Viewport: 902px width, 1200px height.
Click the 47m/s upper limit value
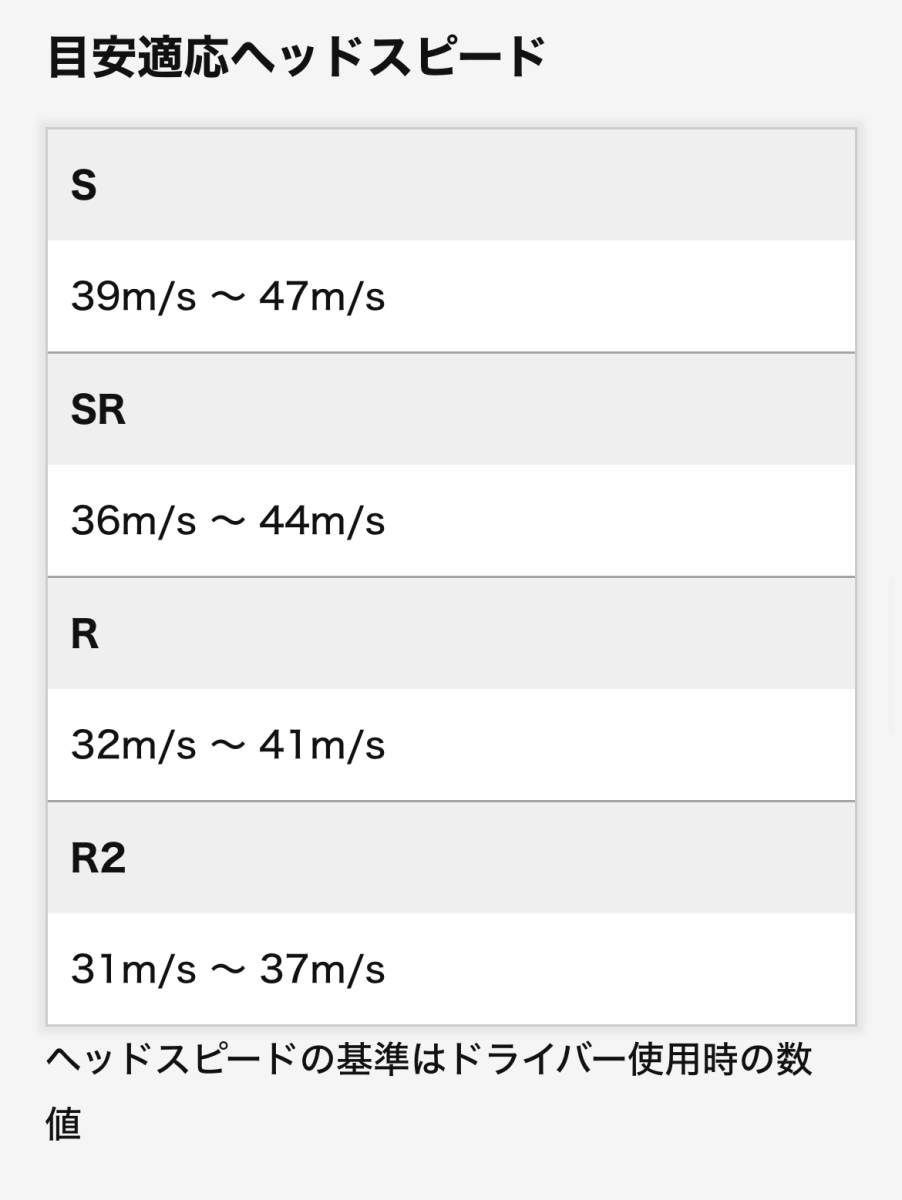(321, 297)
